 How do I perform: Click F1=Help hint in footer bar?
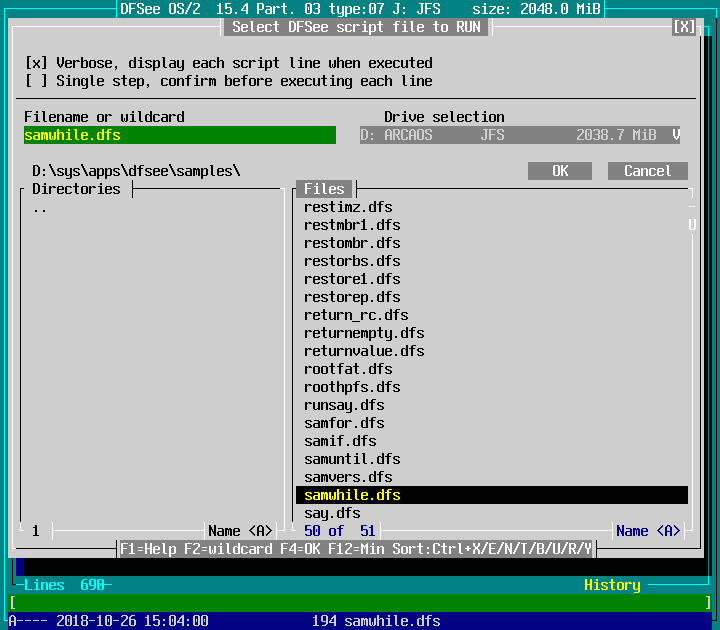(x=148, y=549)
